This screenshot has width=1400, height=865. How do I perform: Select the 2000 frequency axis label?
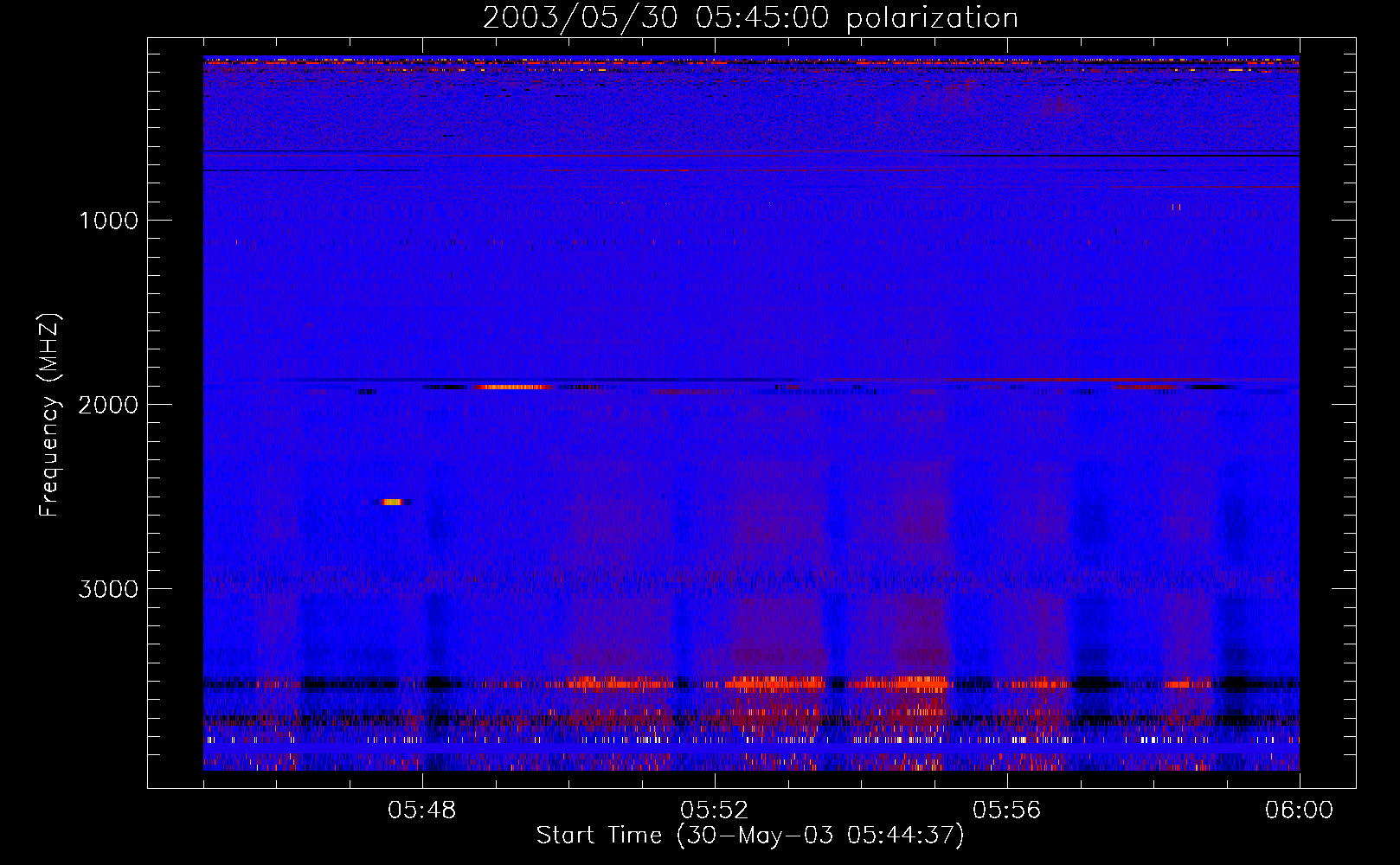click(109, 405)
